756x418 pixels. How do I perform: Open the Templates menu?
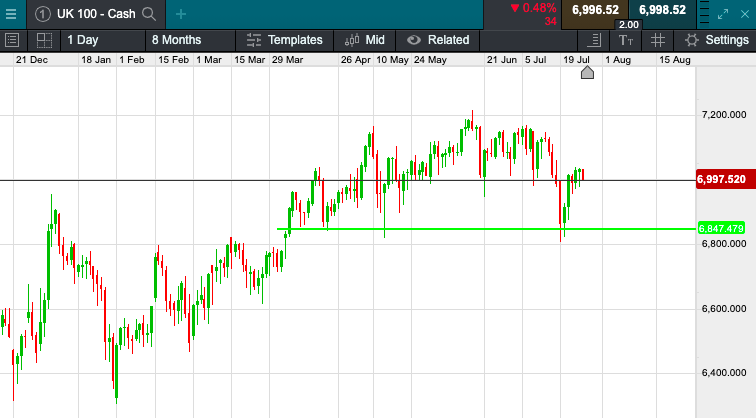click(284, 40)
